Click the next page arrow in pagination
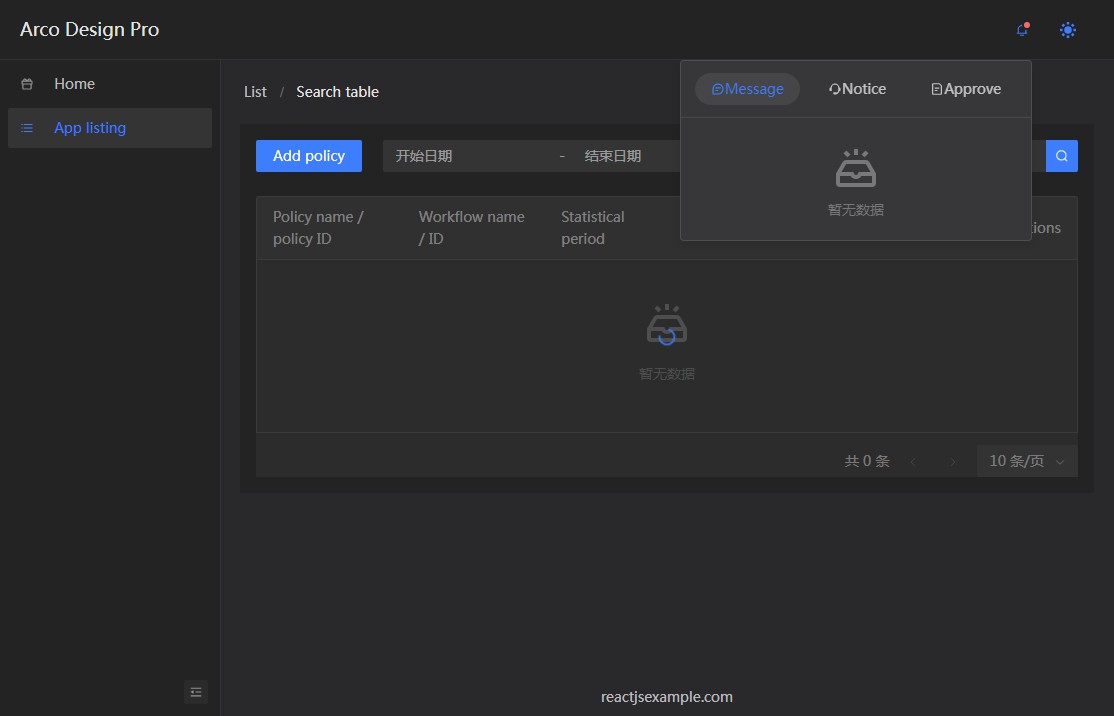The height and width of the screenshot is (716, 1114). (952, 461)
